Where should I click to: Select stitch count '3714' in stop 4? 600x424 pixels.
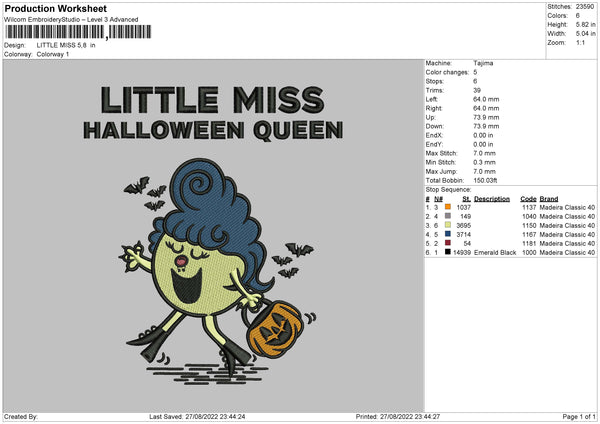point(463,235)
